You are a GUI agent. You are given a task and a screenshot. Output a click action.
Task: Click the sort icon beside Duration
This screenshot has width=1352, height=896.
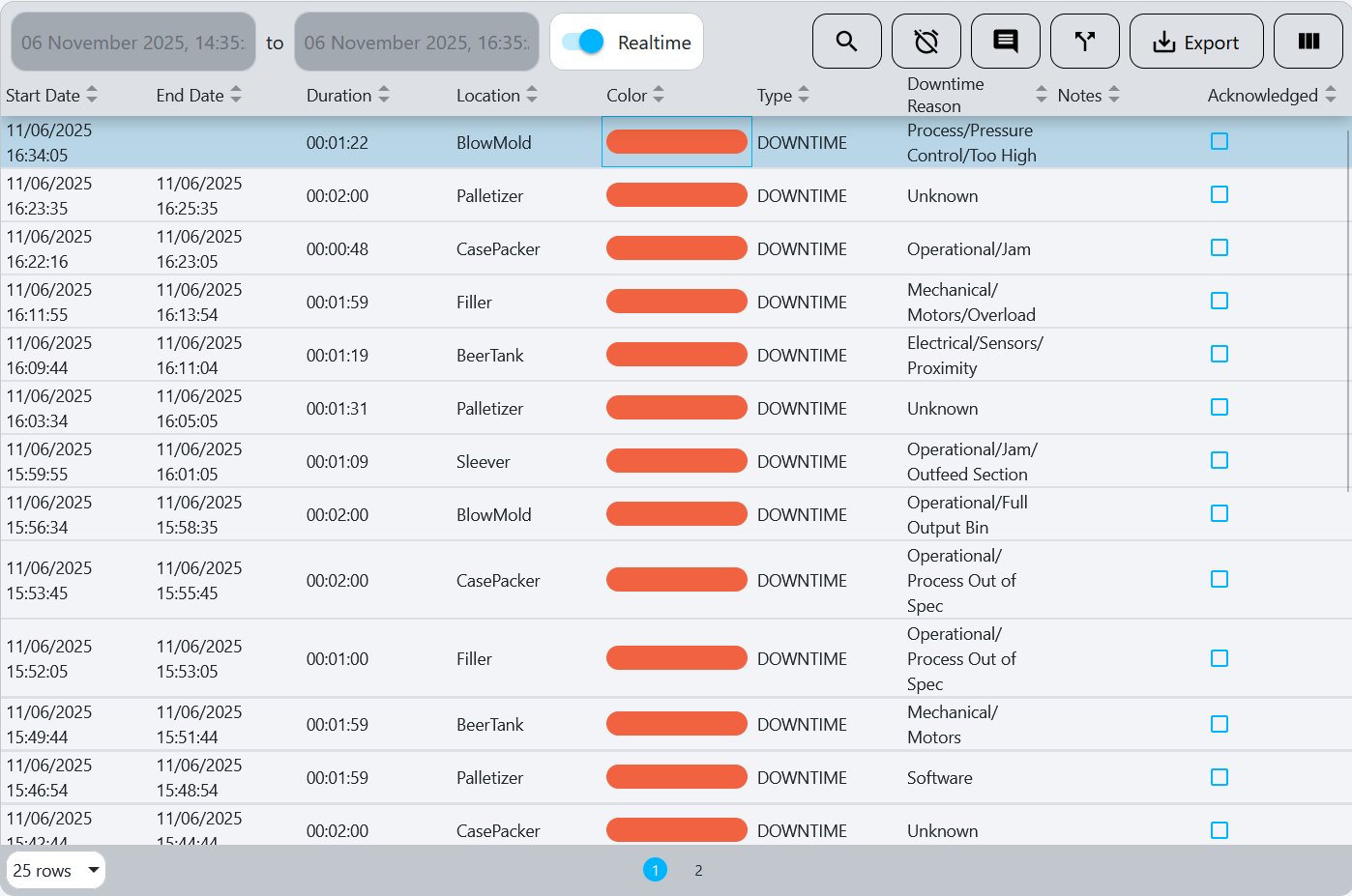(385, 95)
